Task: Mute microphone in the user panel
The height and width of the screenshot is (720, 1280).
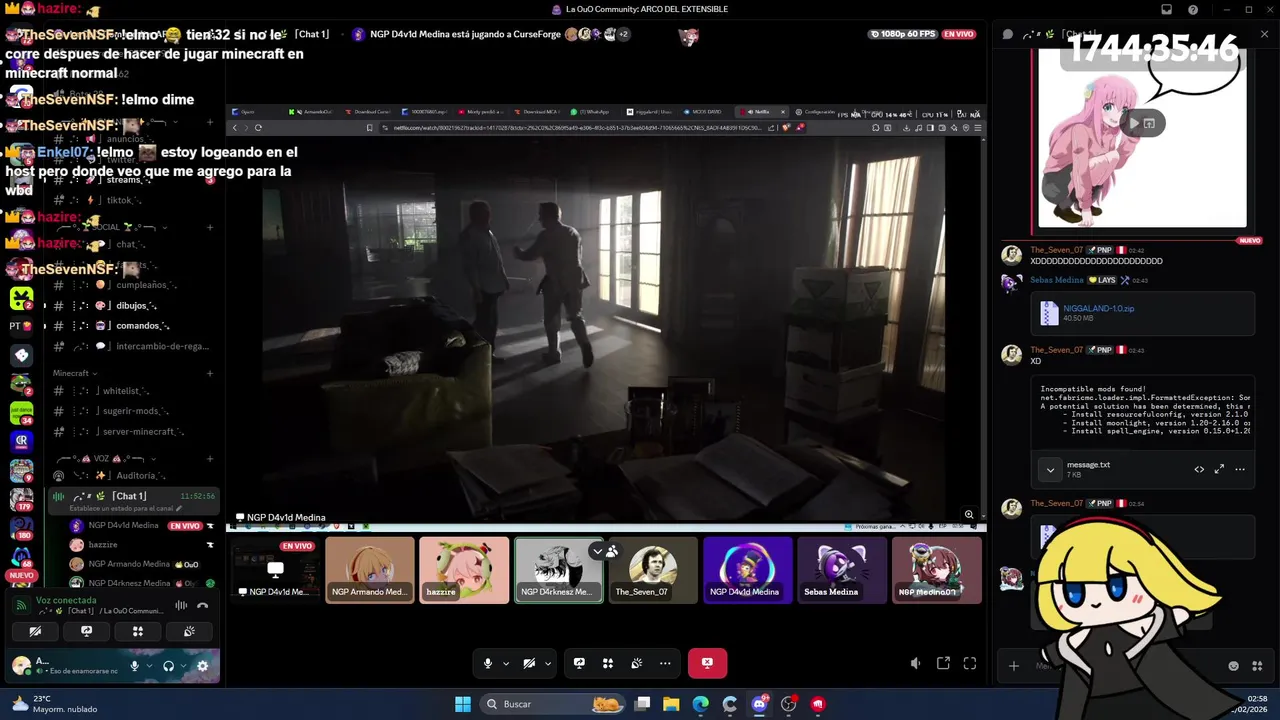Action: [134, 666]
